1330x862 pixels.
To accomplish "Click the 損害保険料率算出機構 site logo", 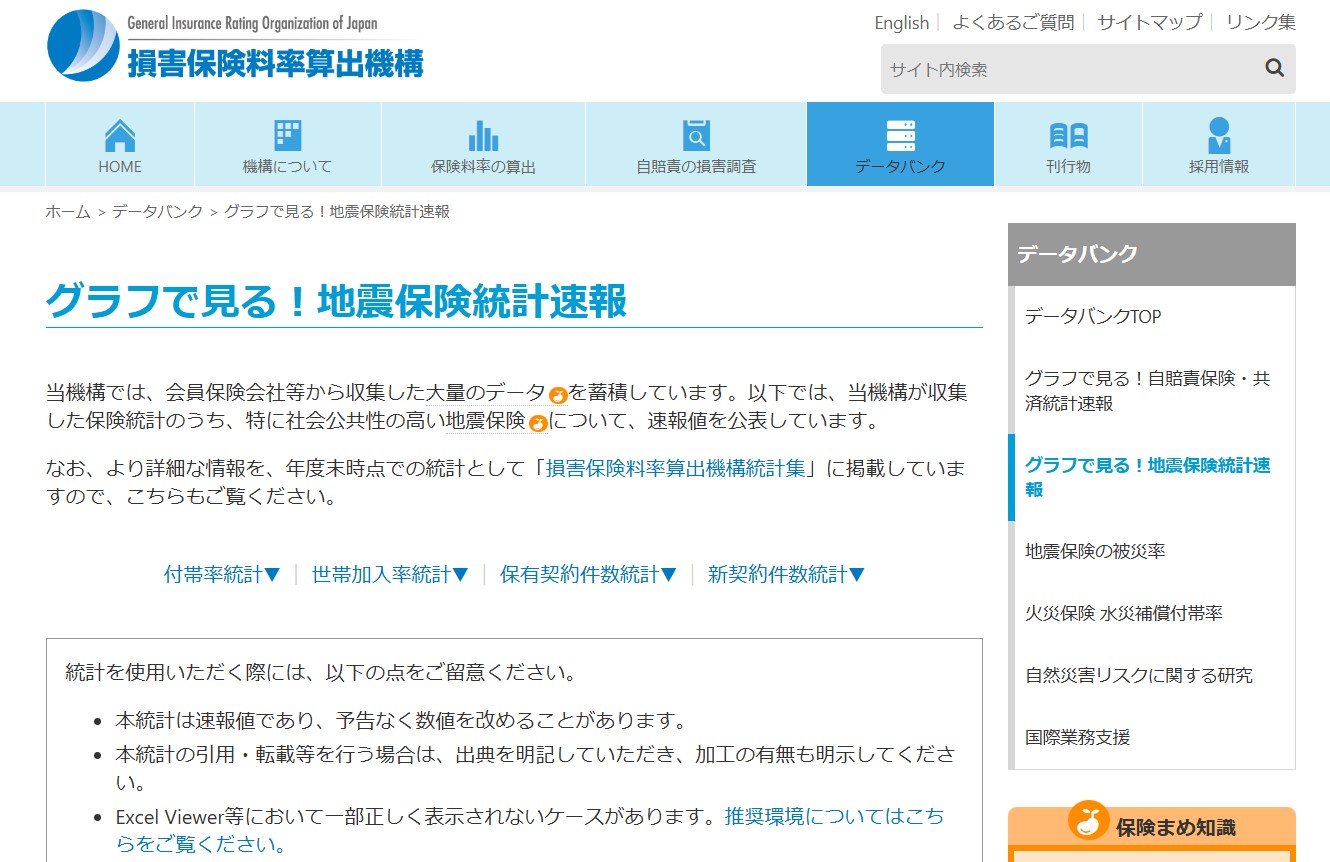I will [x=236, y=46].
